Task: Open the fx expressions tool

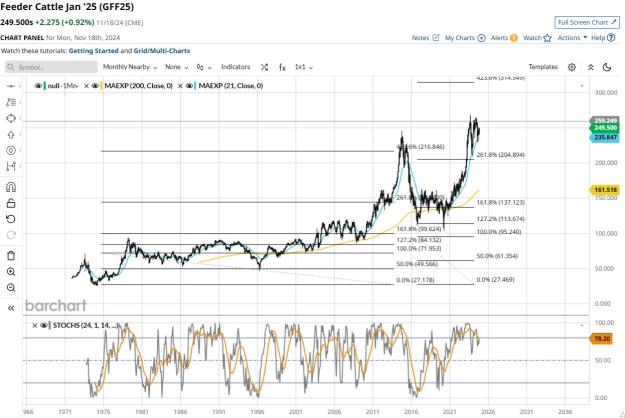Action: [282, 67]
